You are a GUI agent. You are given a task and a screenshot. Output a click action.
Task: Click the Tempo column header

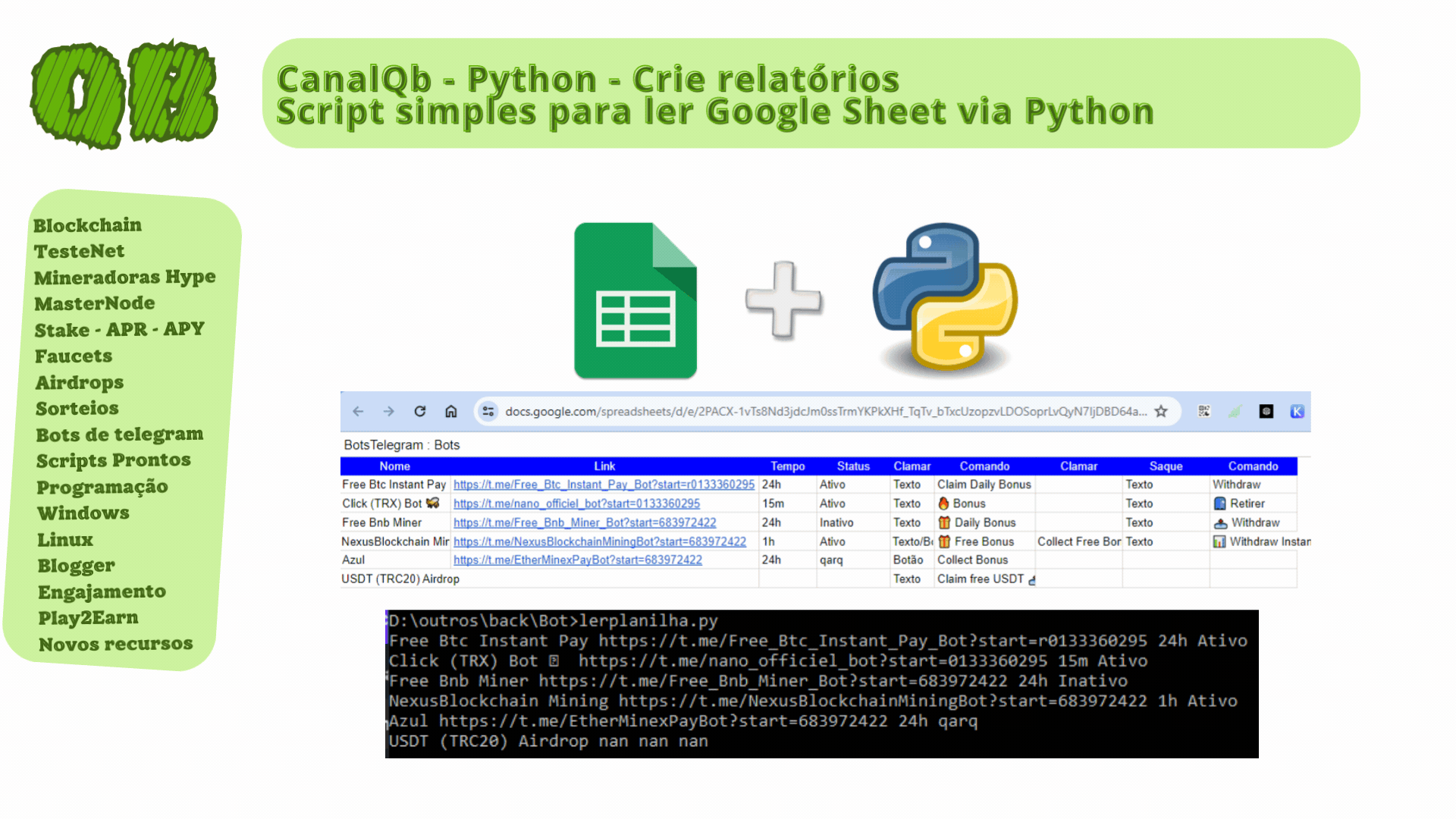(x=788, y=466)
